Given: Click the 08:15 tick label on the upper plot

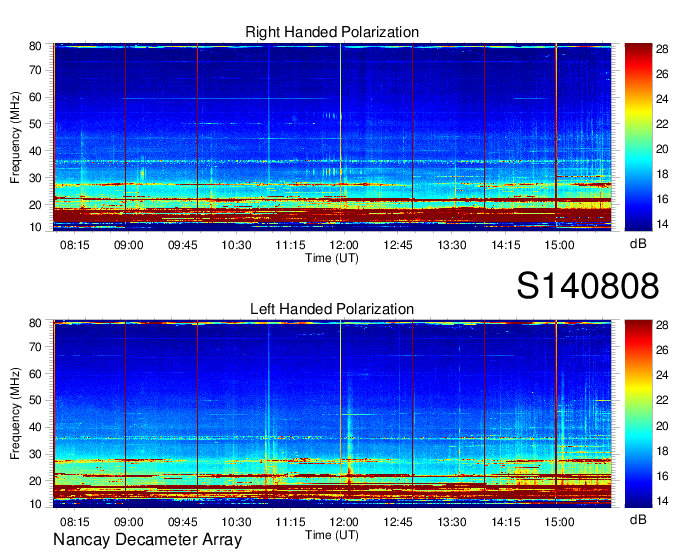Looking at the screenshot, I should click(75, 245).
